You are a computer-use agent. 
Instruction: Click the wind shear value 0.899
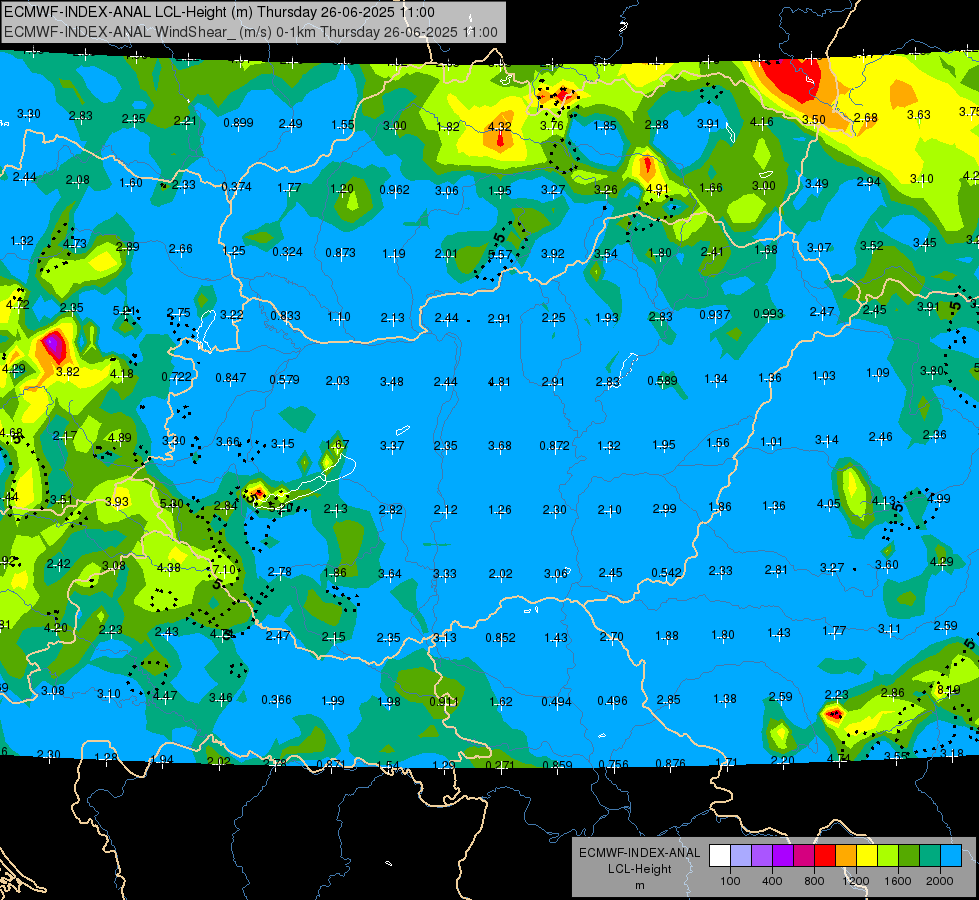pos(239,122)
